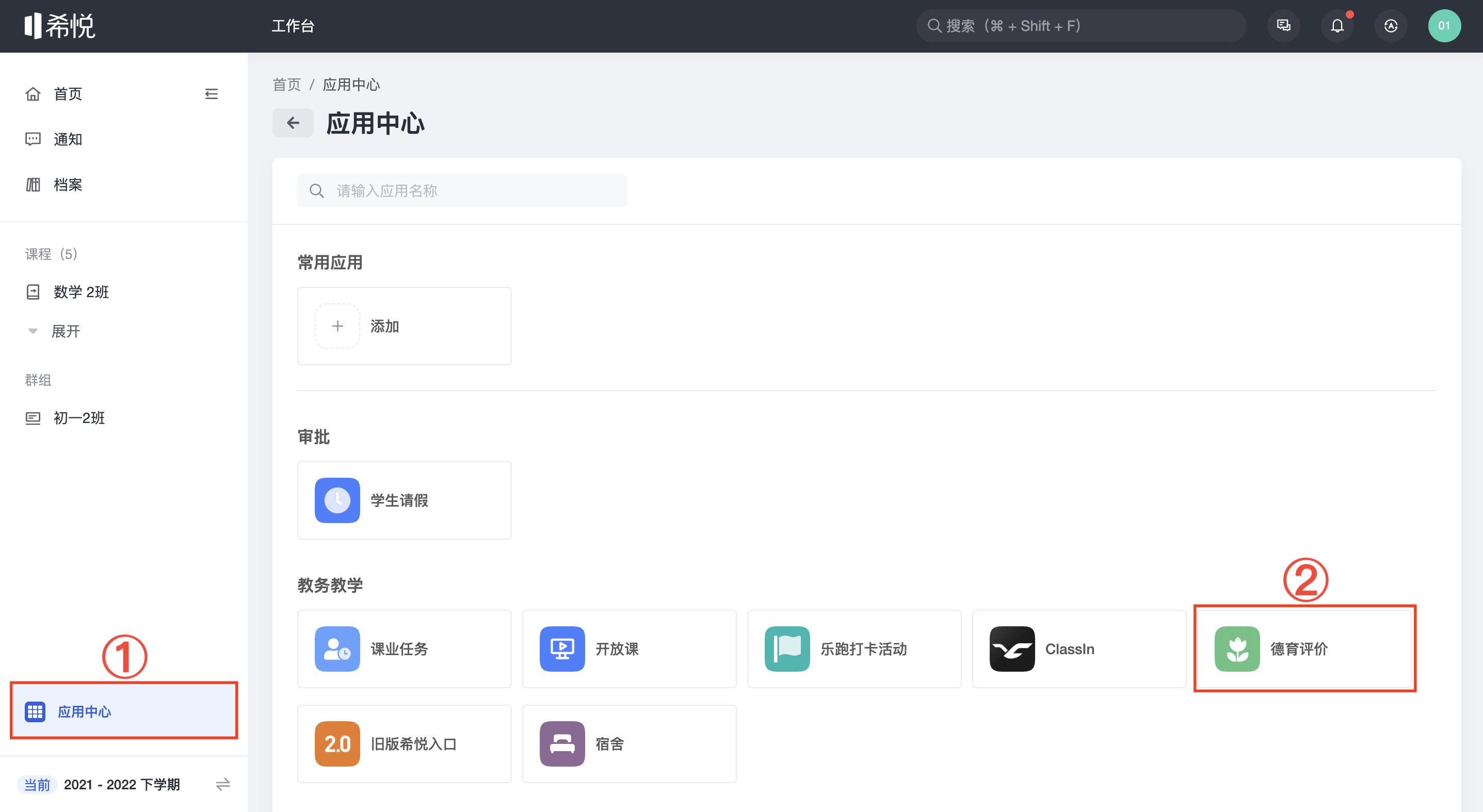Open the 开放课 app
Image resolution: width=1483 pixels, height=812 pixels.
click(629, 649)
